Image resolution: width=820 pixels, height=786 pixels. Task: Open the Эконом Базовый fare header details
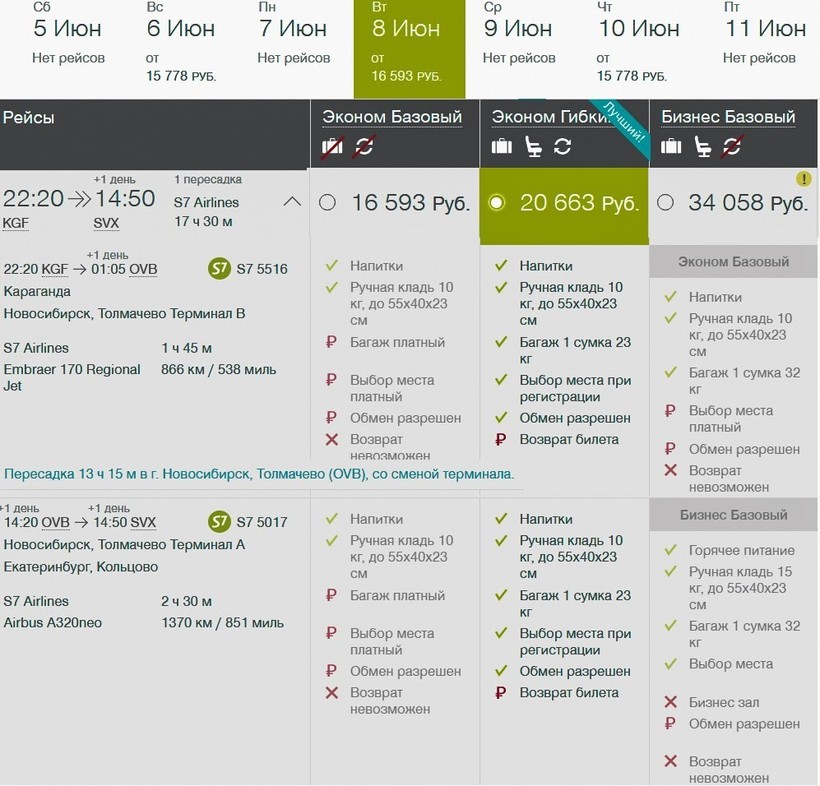click(392, 117)
